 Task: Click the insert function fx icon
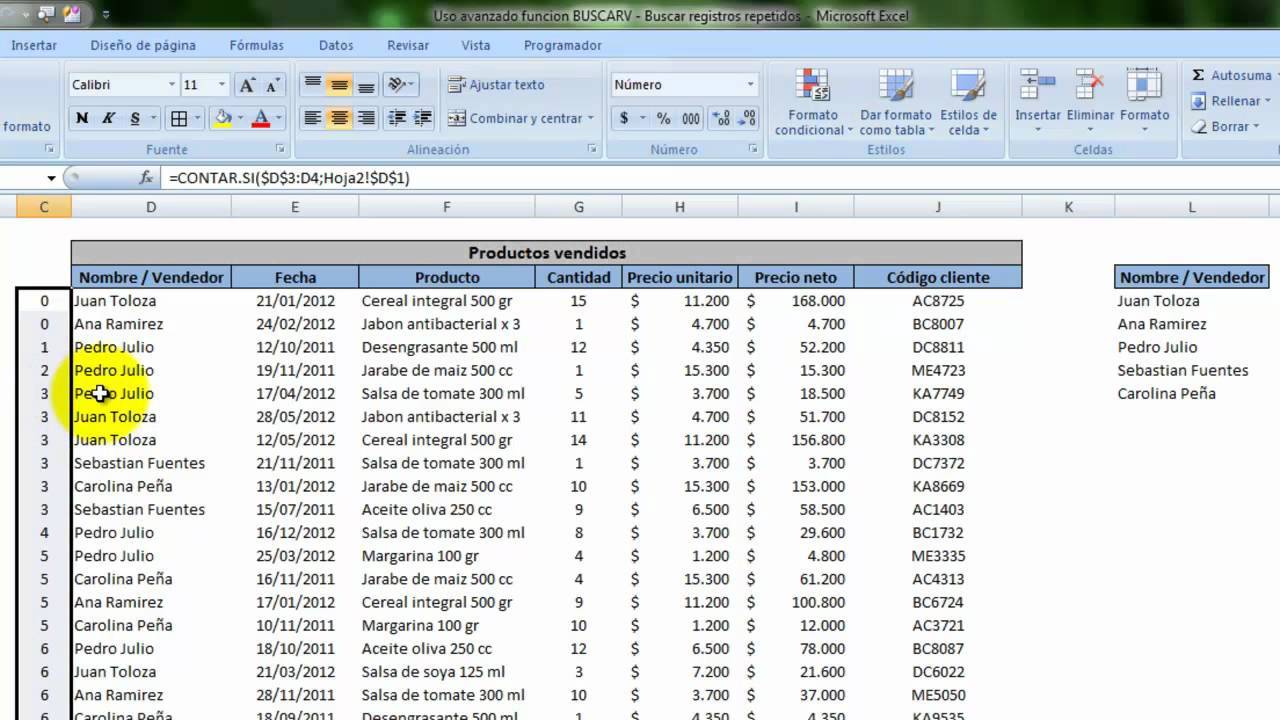146,177
